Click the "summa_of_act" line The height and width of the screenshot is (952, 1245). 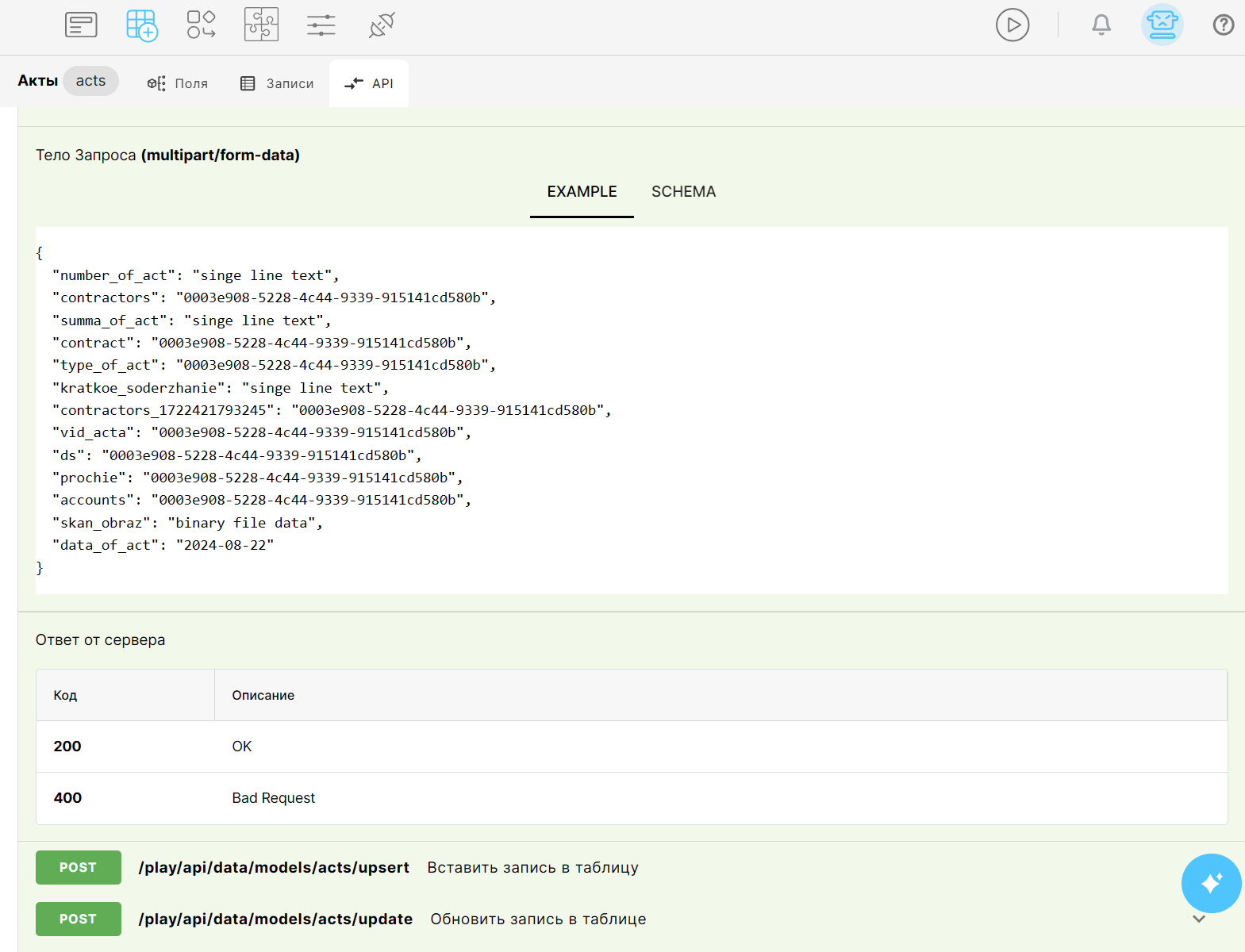click(x=192, y=321)
